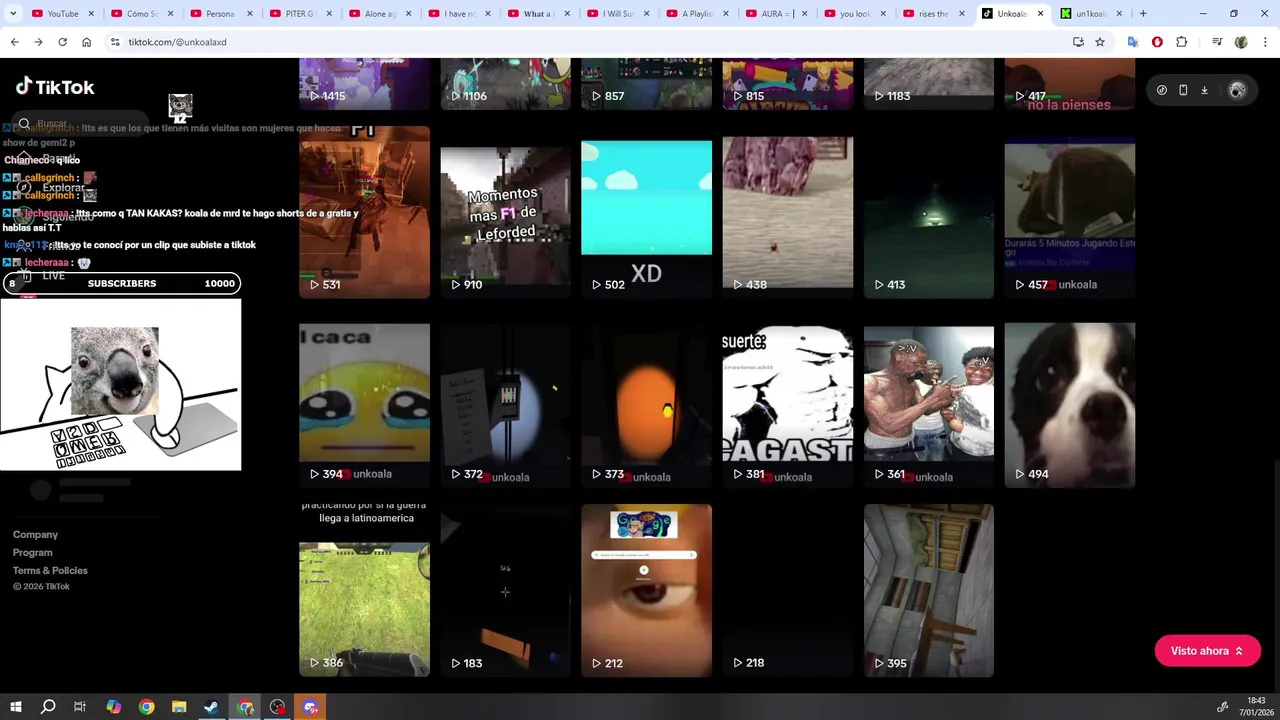
Task: Click the site information icon in address bar
Action: tap(115, 42)
